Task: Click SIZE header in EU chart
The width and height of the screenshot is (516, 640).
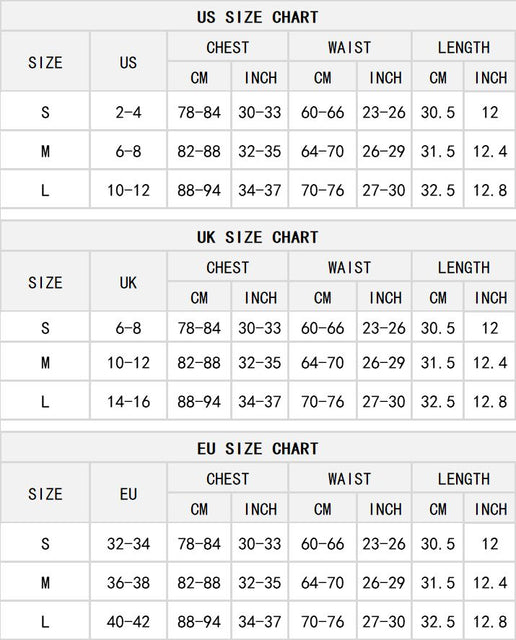Action: pyautogui.click(x=45, y=494)
